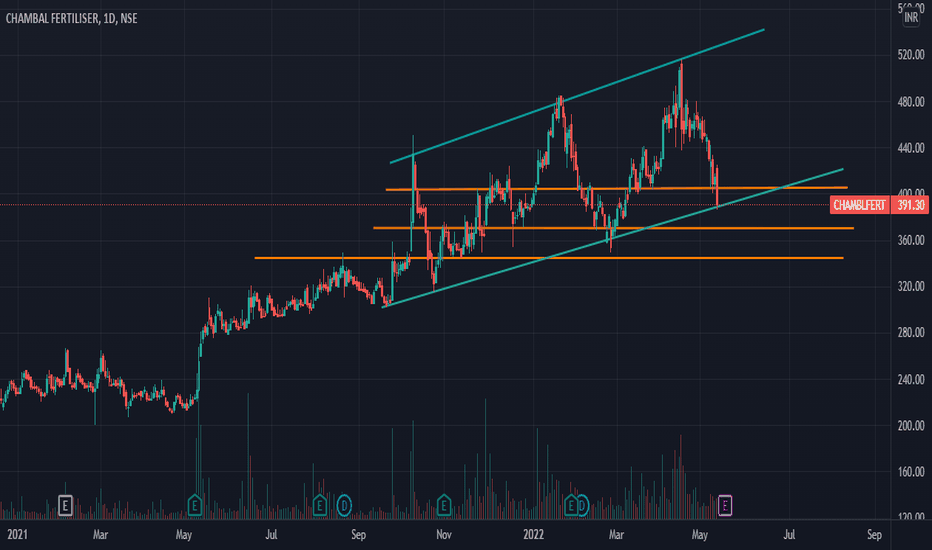Click the Mar label following 2022

click(616, 535)
